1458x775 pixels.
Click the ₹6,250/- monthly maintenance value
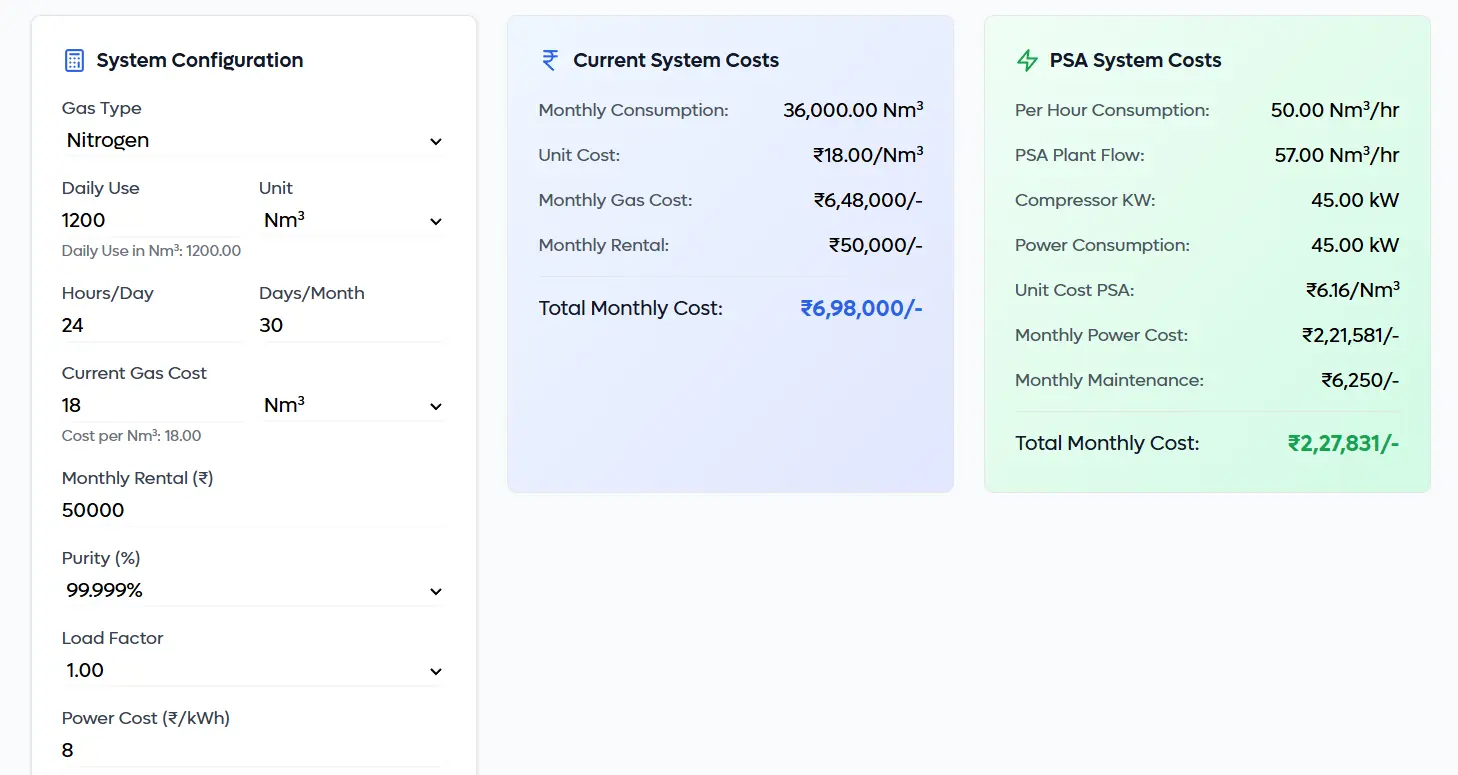[x=1360, y=380]
